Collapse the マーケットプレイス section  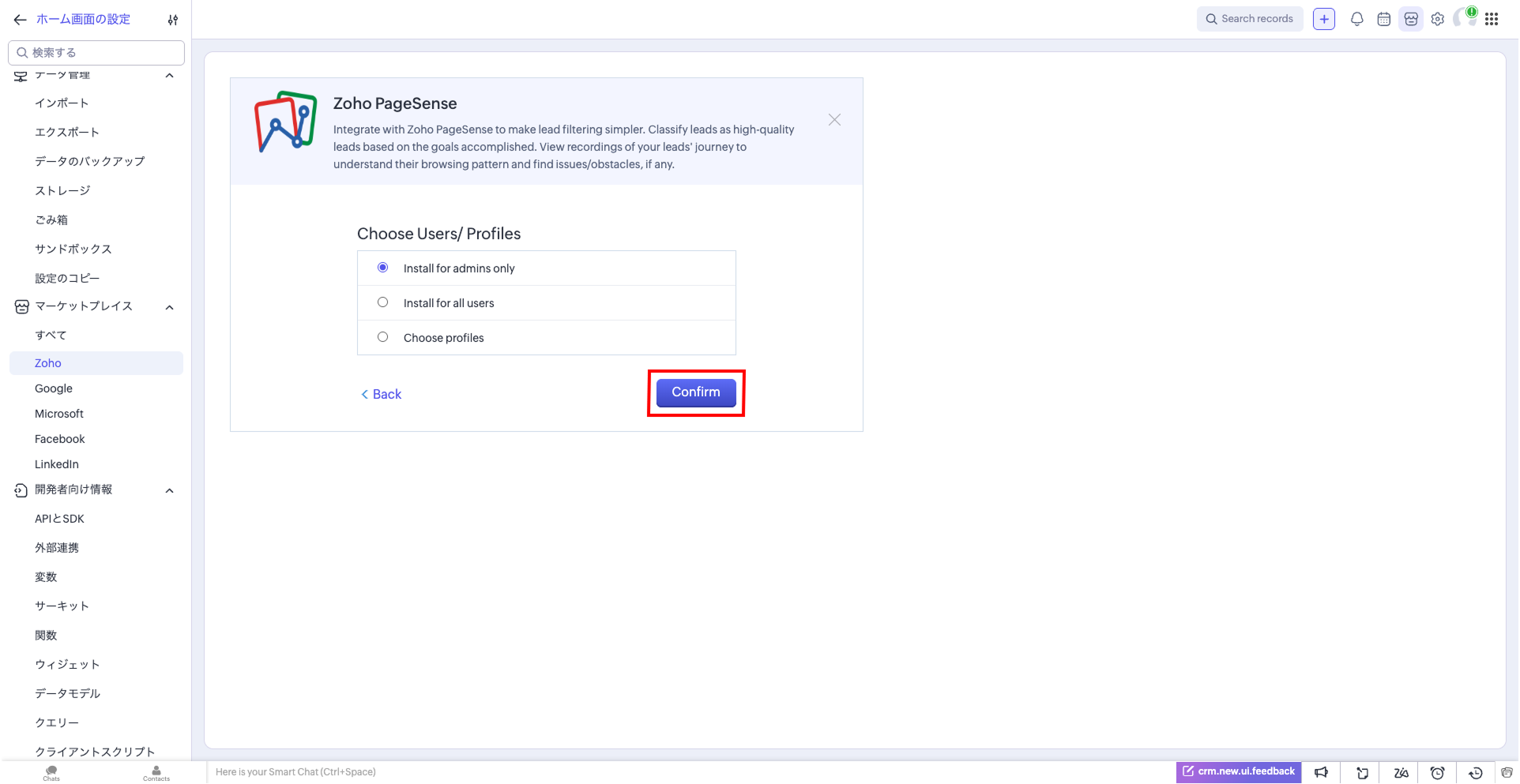click(169, 307)
